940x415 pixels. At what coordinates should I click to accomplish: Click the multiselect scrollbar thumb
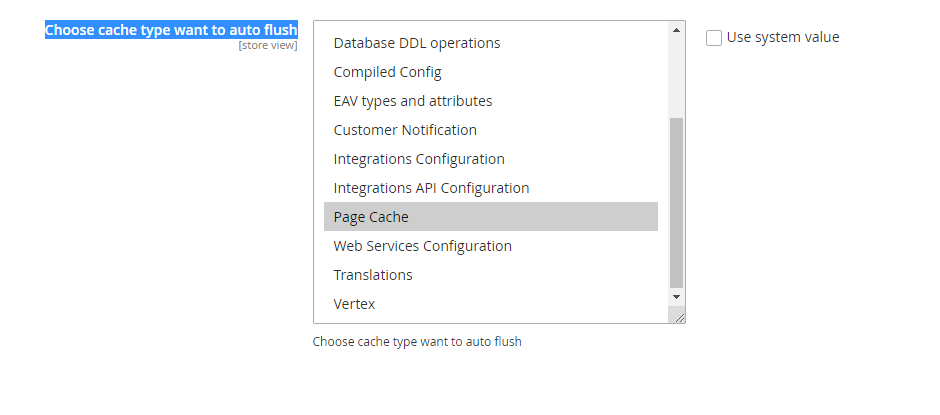[x=677, y=200]
